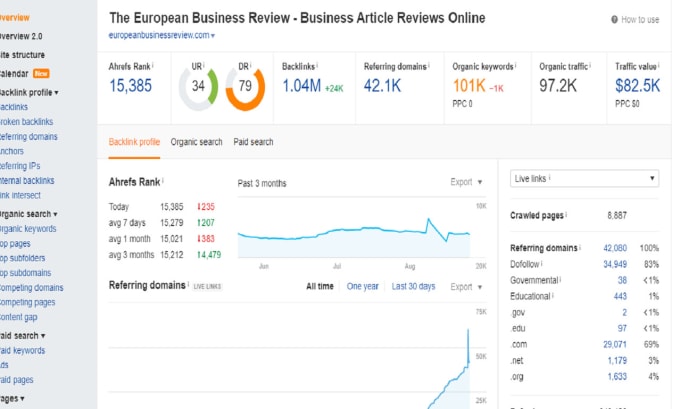
Task: Switch to the Paid search tab
Action: [x=253, y=142]
